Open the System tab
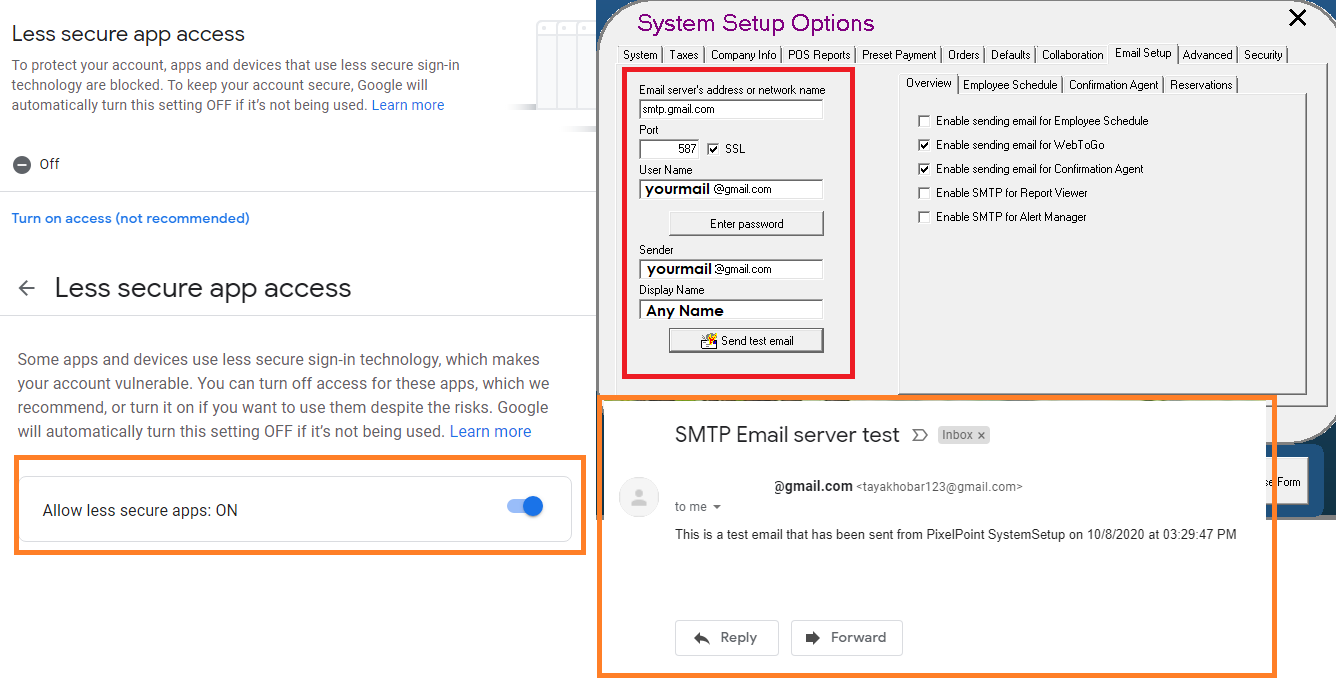The height and width of the screenshot is (700, 1336). pos(640,55)
